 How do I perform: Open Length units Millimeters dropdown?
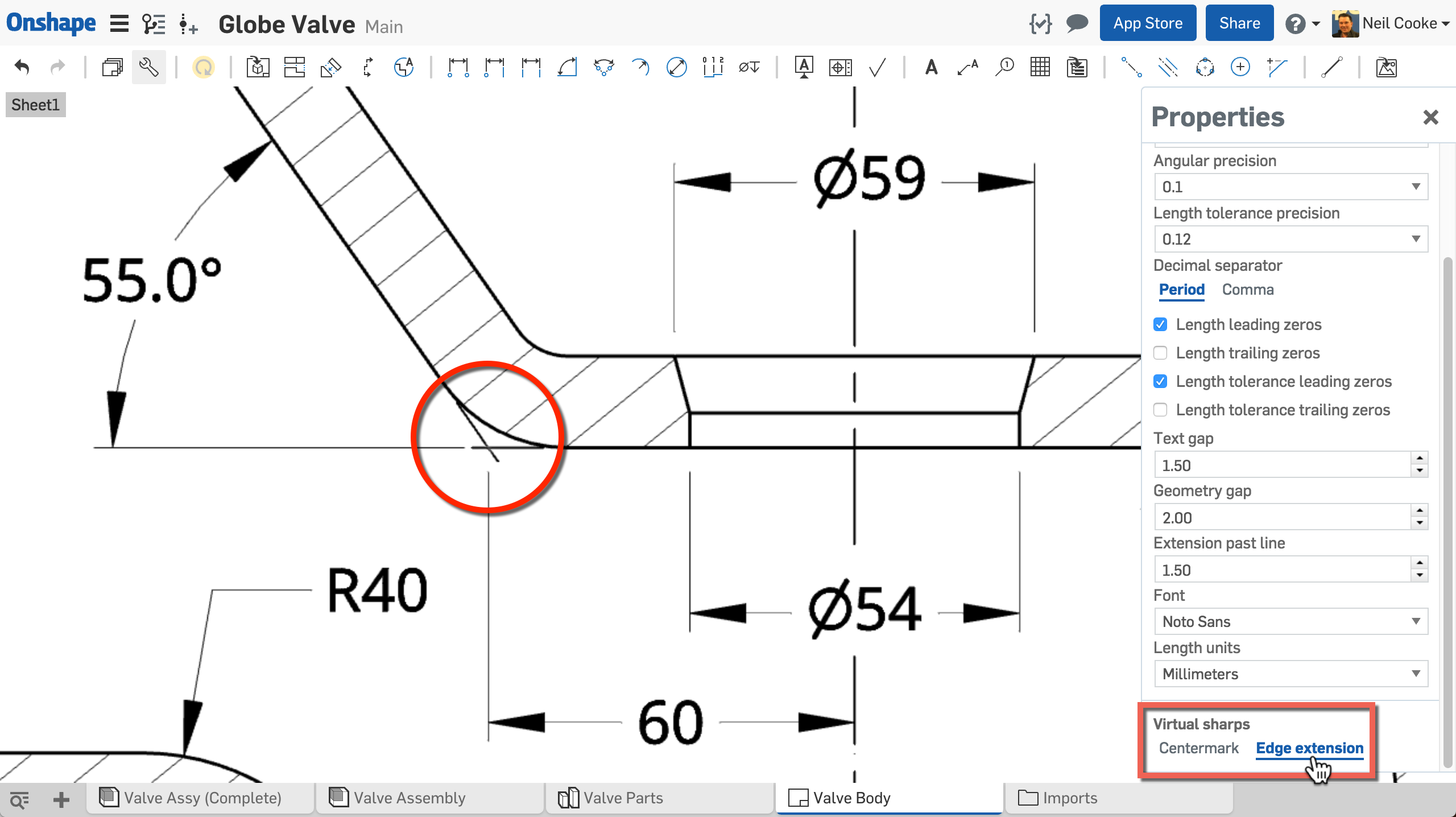coord(1291,674)
